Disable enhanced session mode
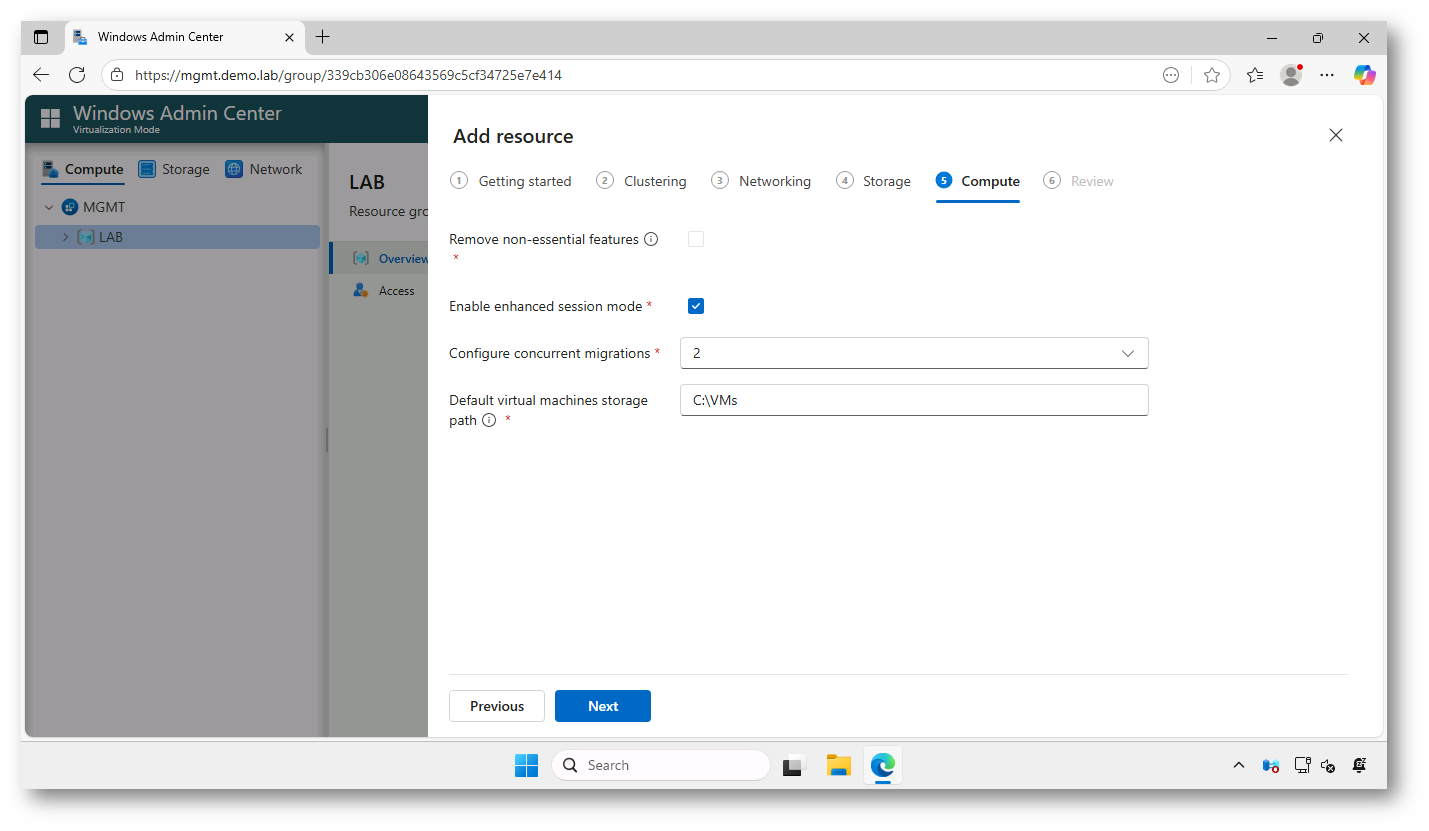 (x=696, y=306)
